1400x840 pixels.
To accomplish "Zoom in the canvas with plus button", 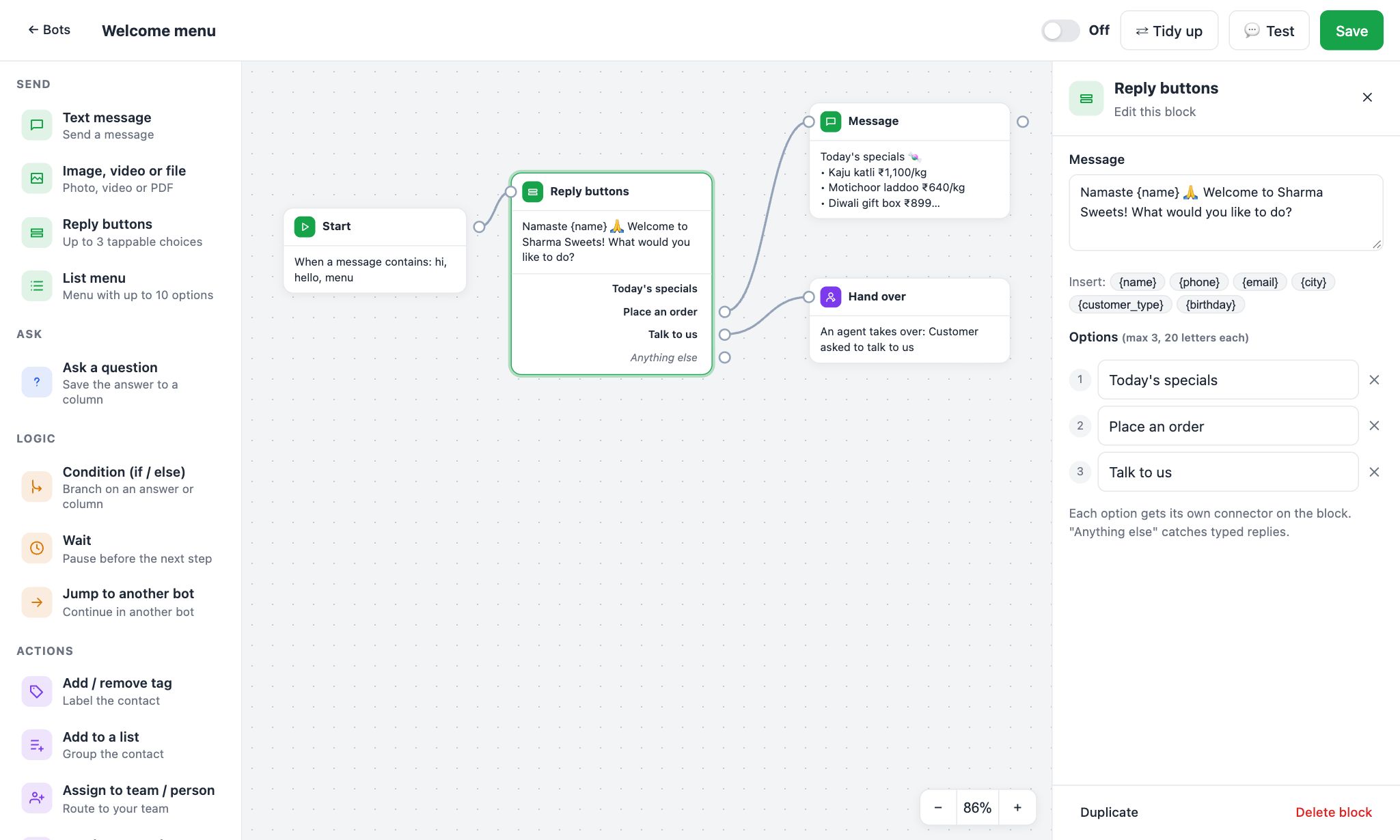I will [x=1017, y=808].
